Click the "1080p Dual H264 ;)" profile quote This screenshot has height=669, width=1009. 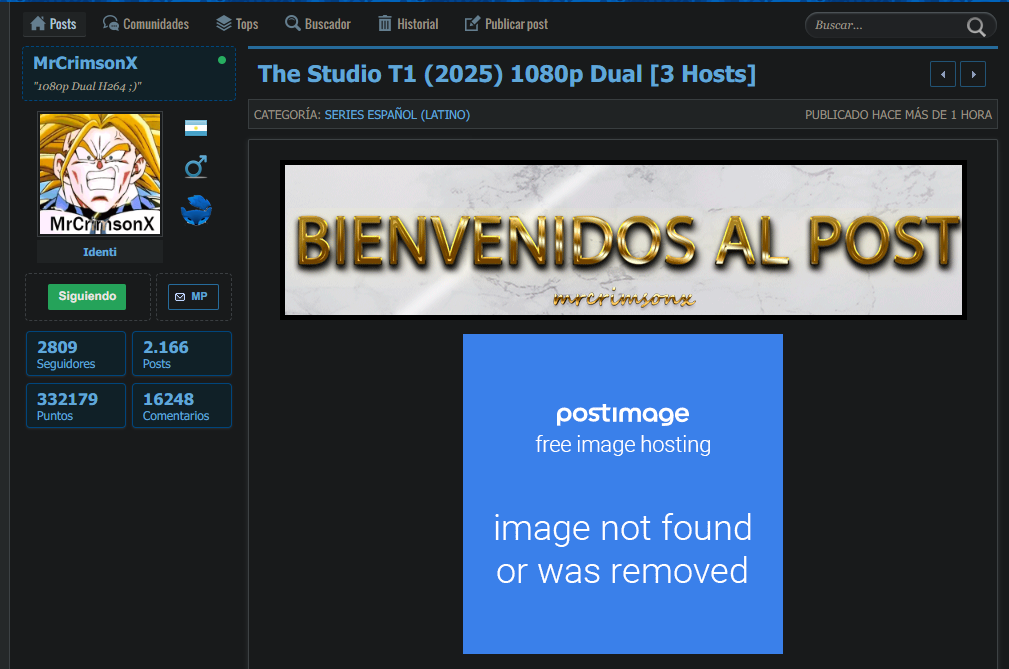[88, 86]
